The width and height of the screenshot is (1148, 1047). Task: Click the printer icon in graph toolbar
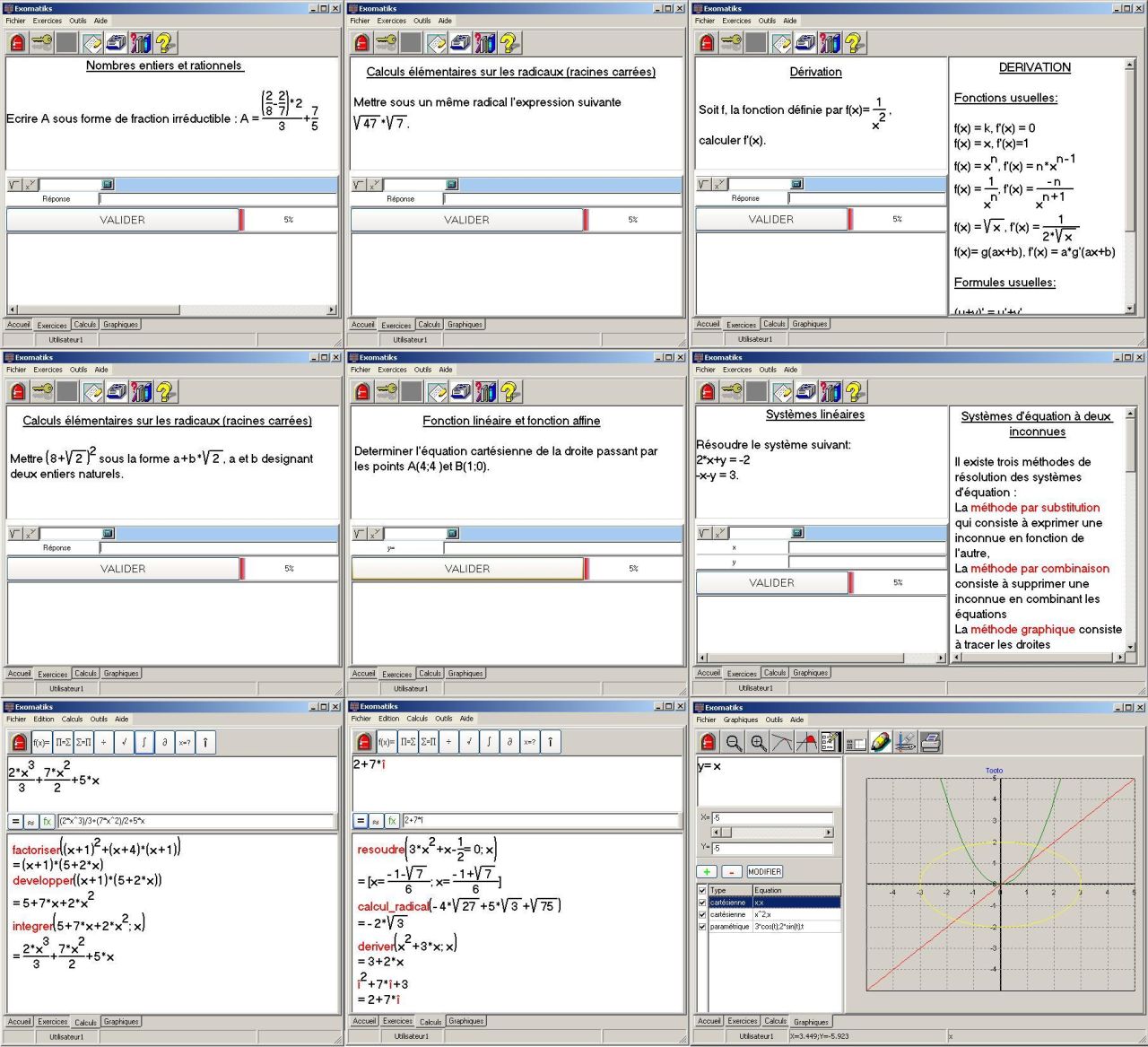931,742
